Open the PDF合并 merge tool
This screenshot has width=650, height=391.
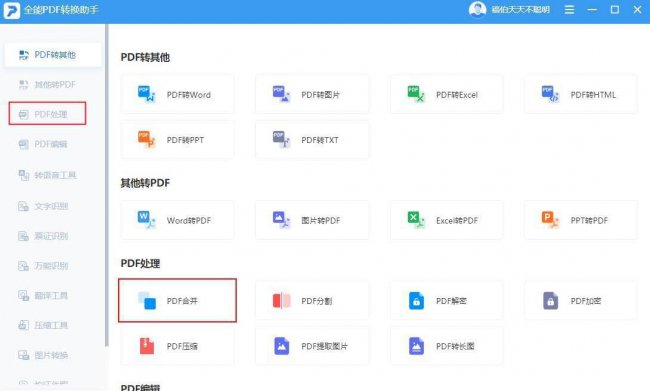coord(177,301)
